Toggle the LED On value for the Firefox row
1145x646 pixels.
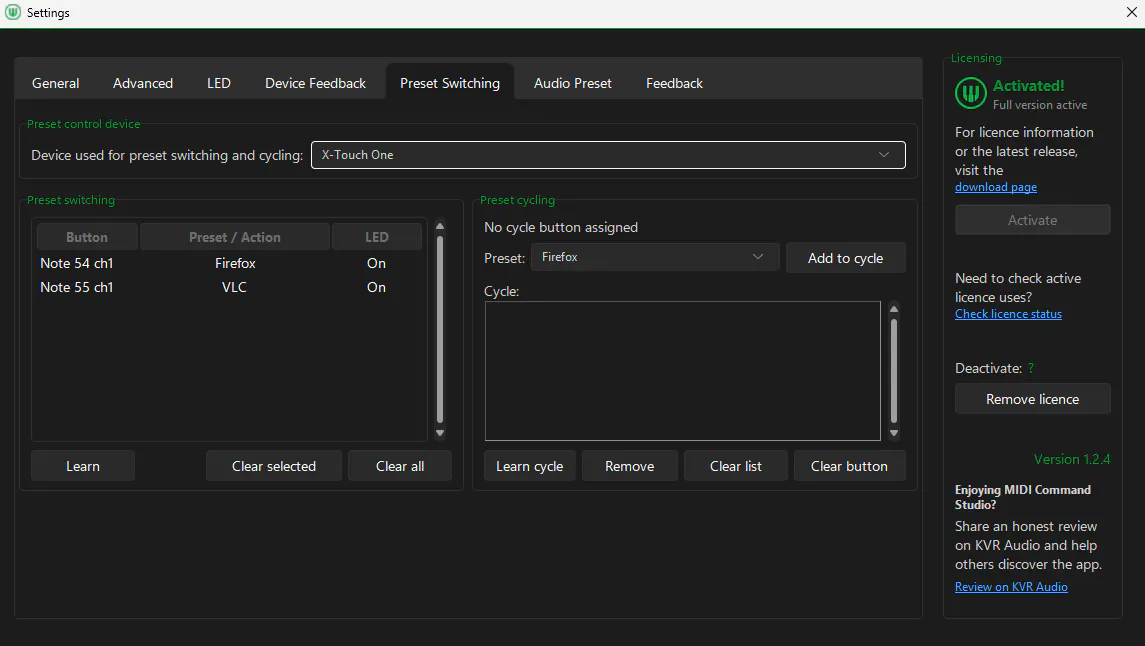click(x=376, y=264)
